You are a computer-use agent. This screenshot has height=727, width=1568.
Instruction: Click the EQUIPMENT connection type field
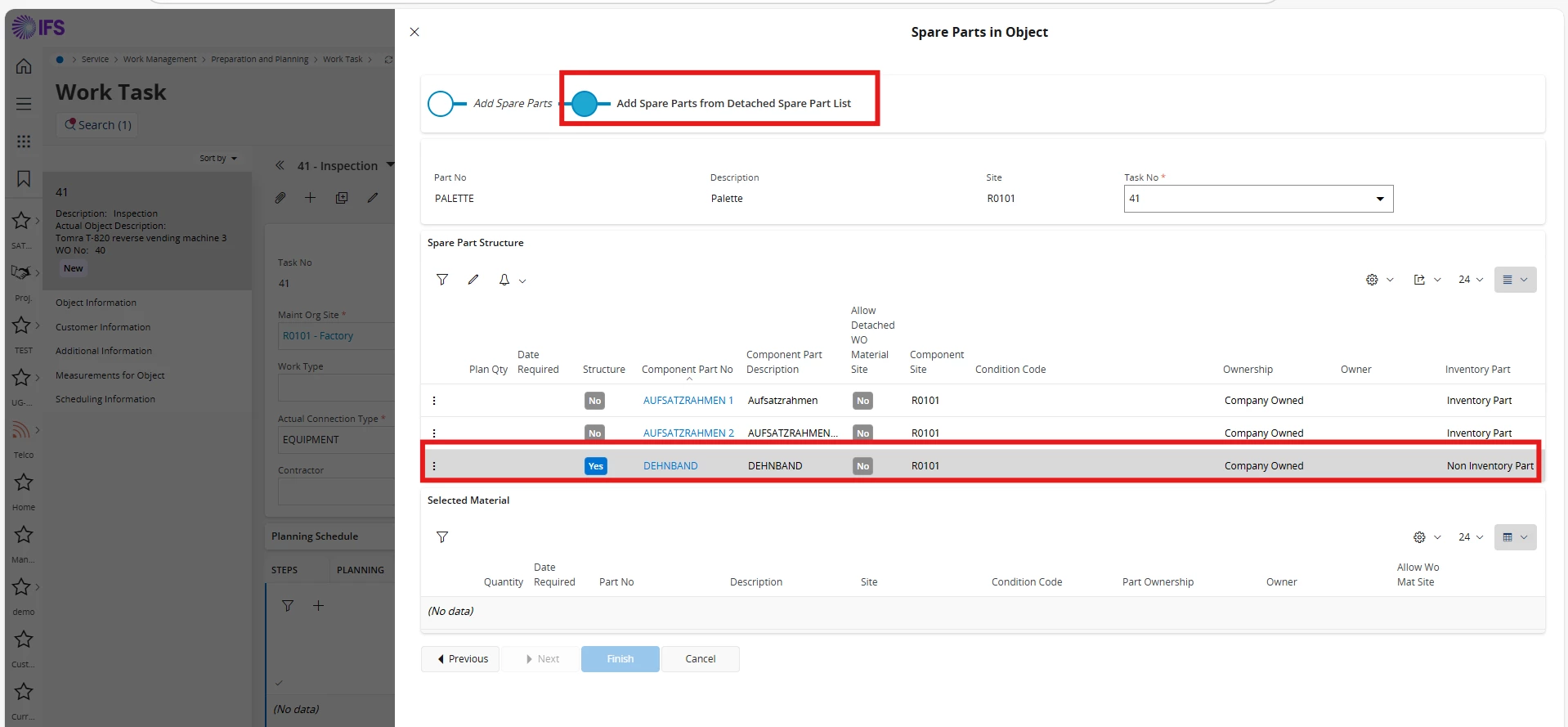click(x=336, y=440)
